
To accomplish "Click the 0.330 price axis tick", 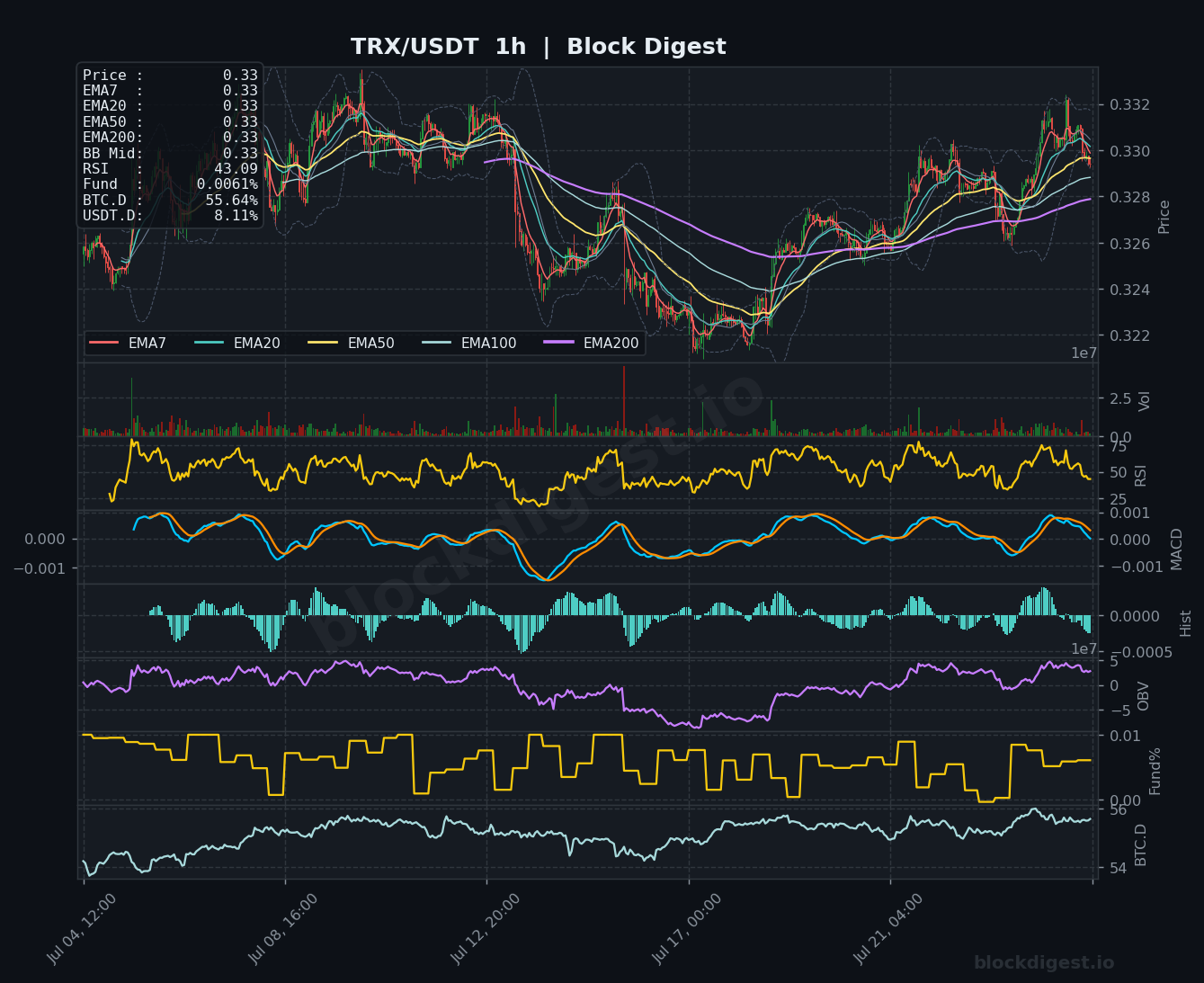I will pos(1129,151).
